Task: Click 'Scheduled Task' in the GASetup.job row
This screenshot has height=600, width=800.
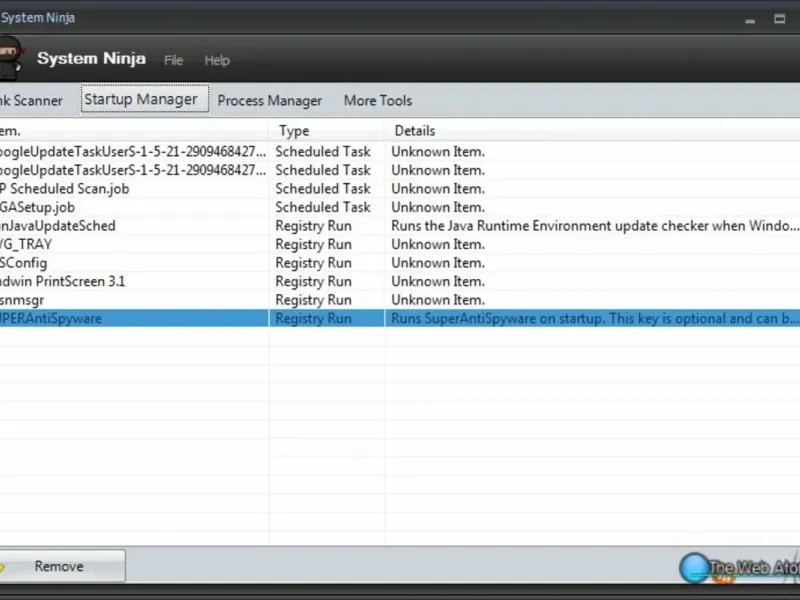Action: click(x=323, y=207)
